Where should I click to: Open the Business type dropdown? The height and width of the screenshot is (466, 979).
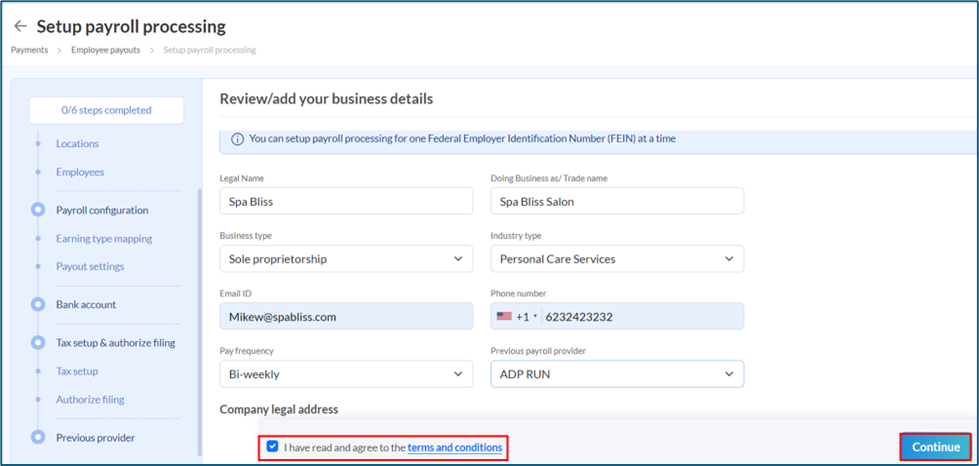point(347,259)
